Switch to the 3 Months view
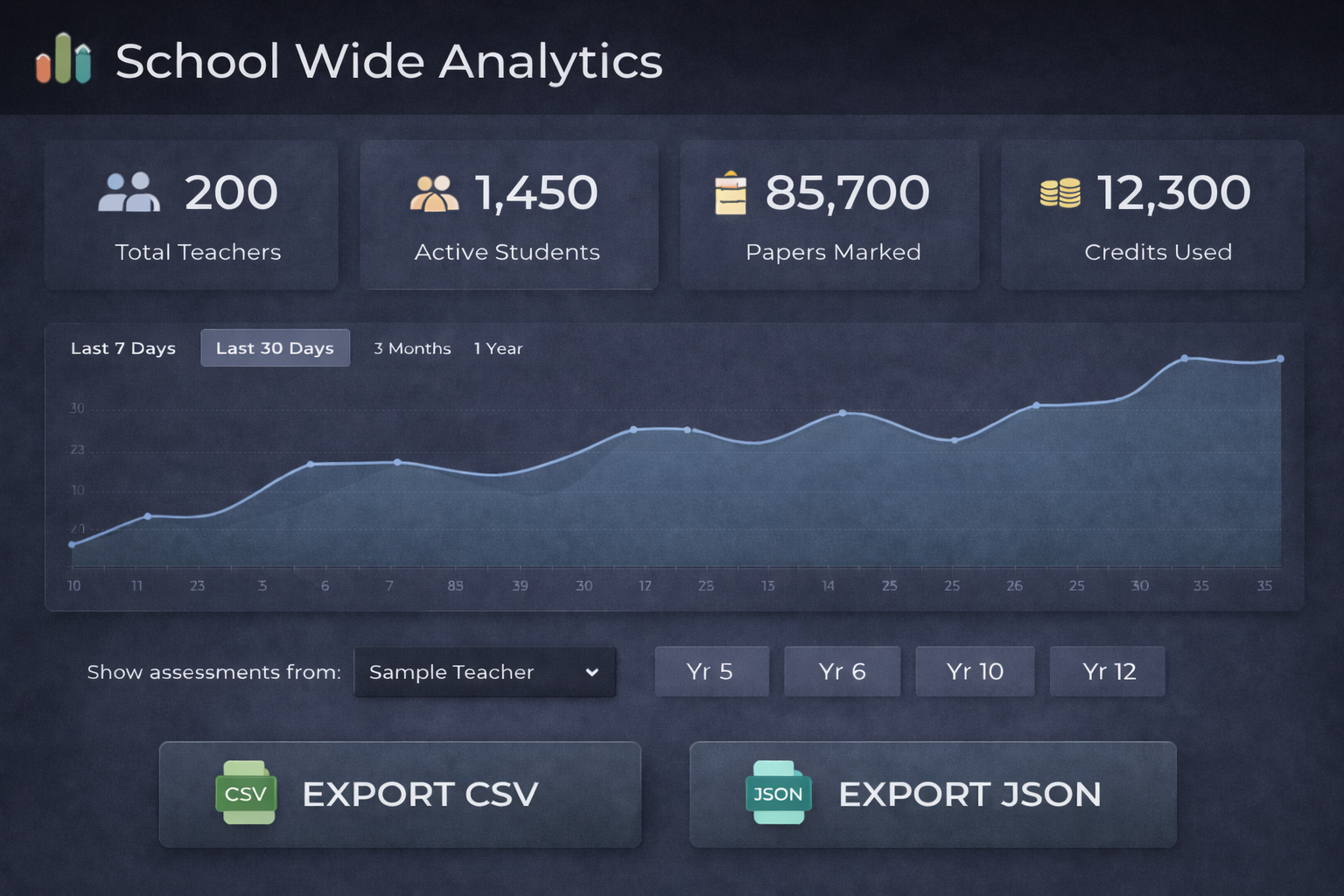 (x=412, y=348)
